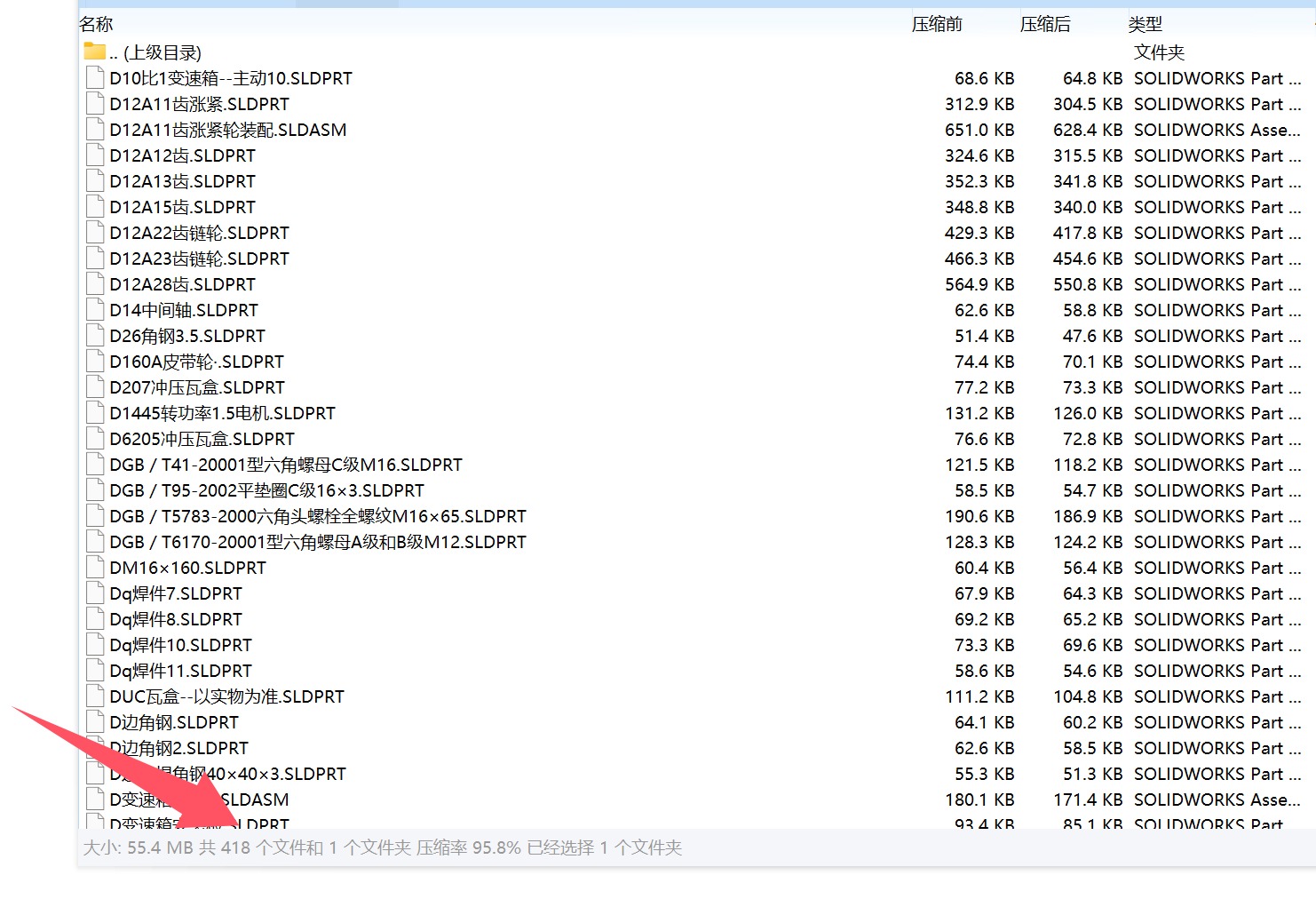Click the file name D12A11齿涨紧轮装配.SLDASM
This screenshot has height=899, width=1316.
pos(228,130)
